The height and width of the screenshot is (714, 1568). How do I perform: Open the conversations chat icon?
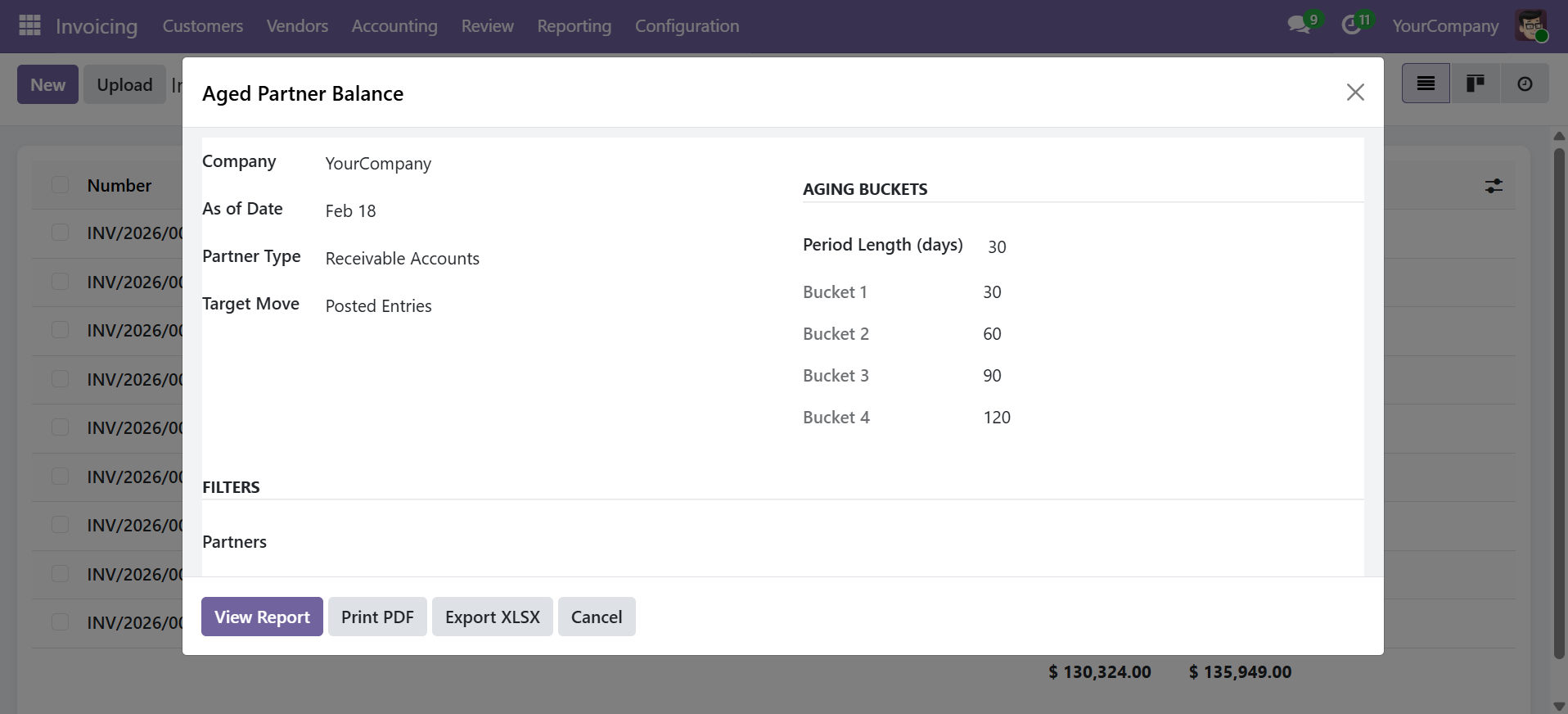[1299, 25]
